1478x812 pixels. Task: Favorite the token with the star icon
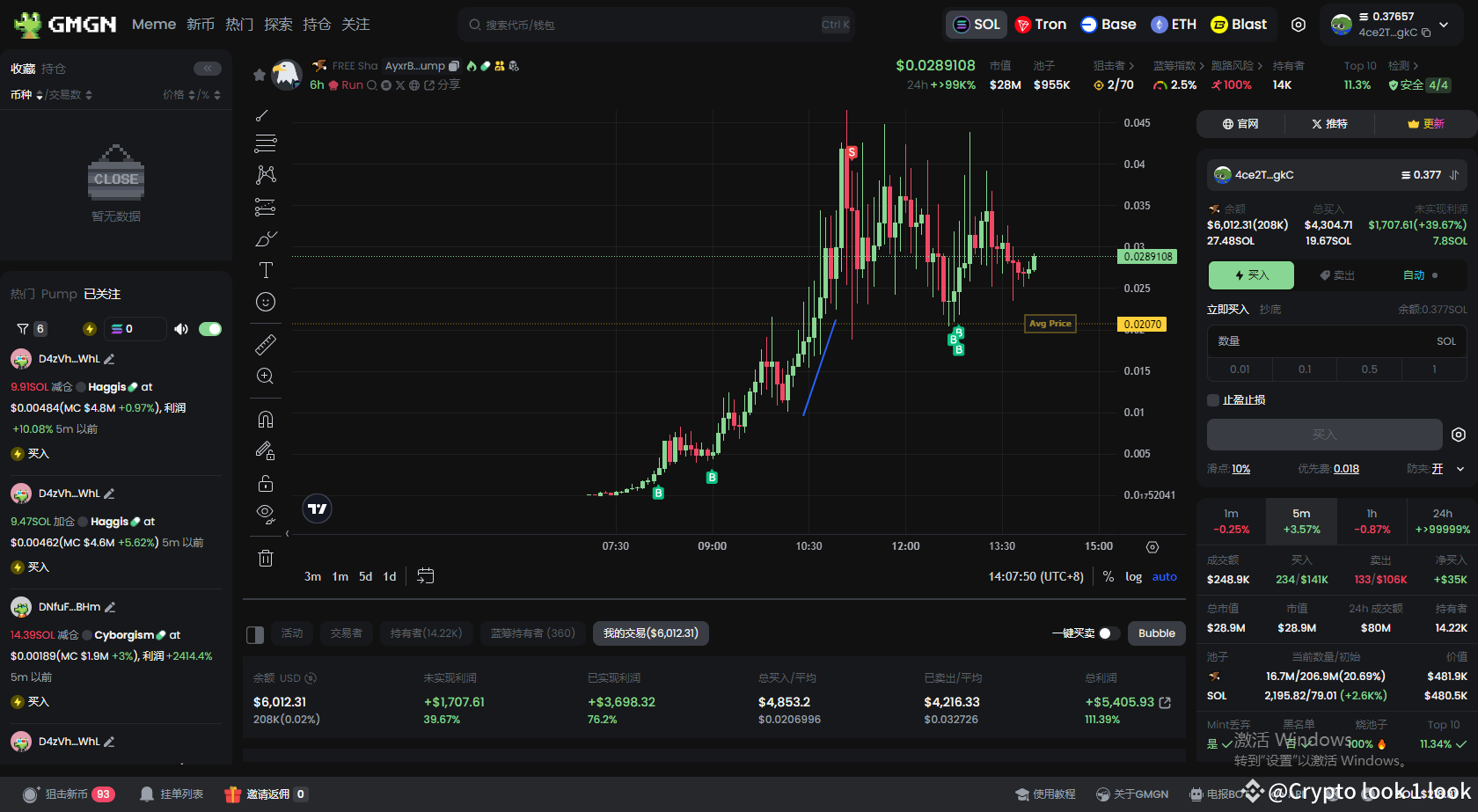tap(259, 76)
